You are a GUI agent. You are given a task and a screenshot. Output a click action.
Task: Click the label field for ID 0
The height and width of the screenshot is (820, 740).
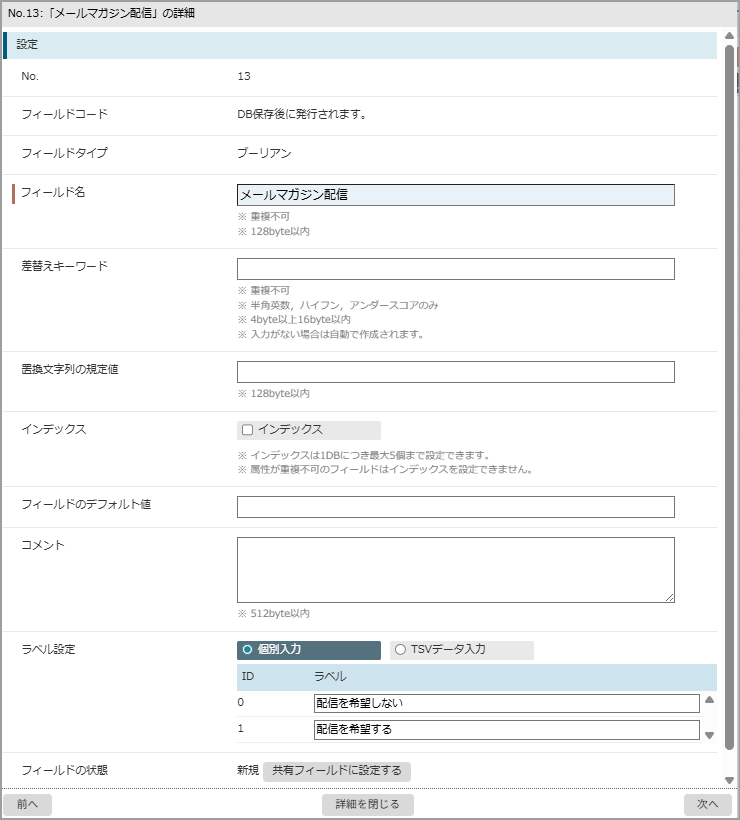(x=506, y=703)
